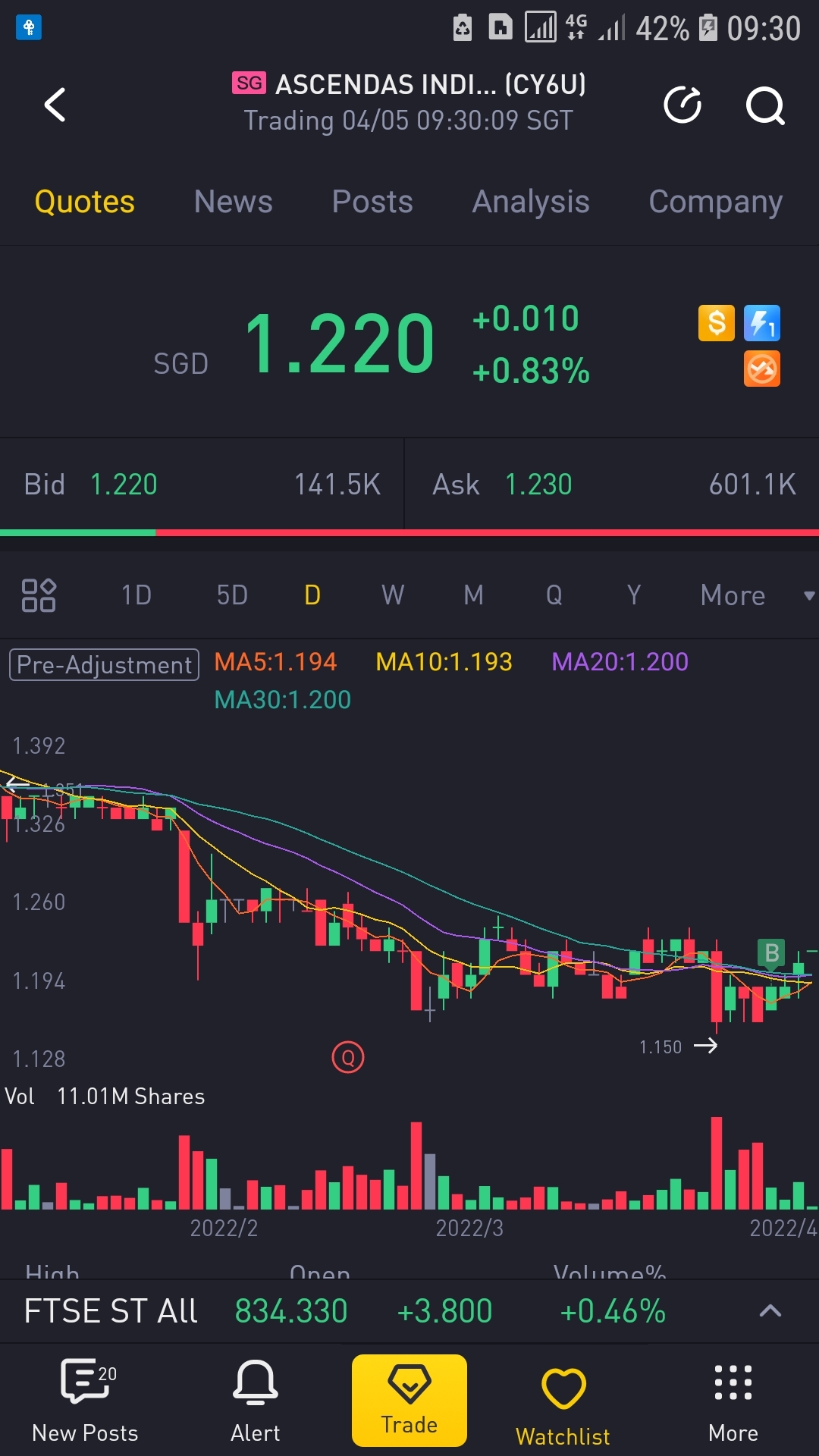Viewport: 819px width, 1456px height.
Task: Tap the FTSE ST All index name
Action: pyautogui.click(x=111, y=1311)
